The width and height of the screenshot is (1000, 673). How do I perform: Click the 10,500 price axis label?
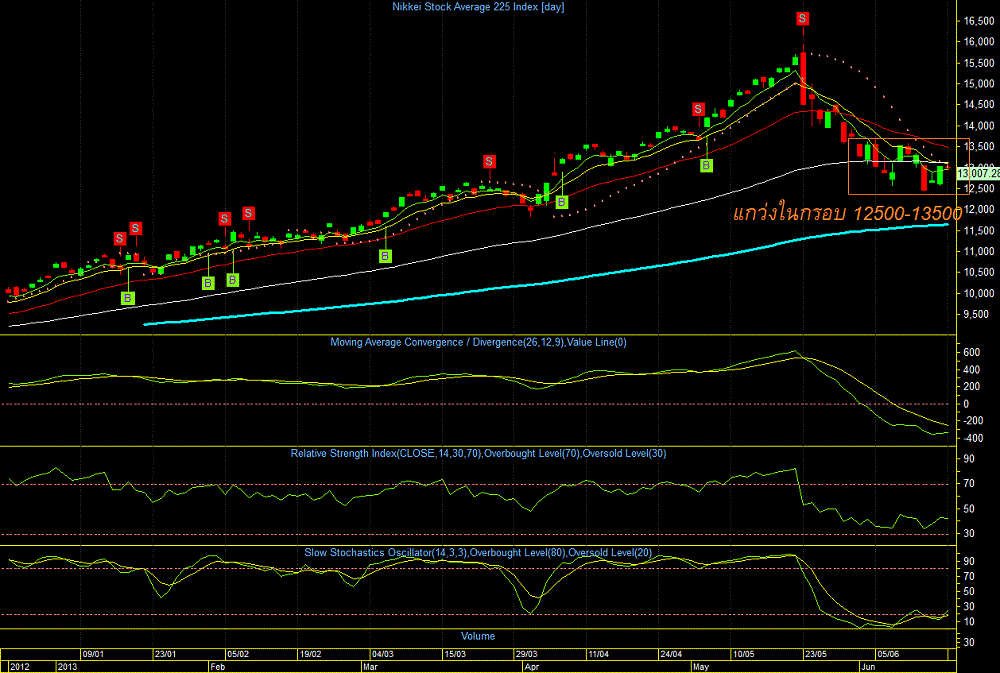(979, 272)
